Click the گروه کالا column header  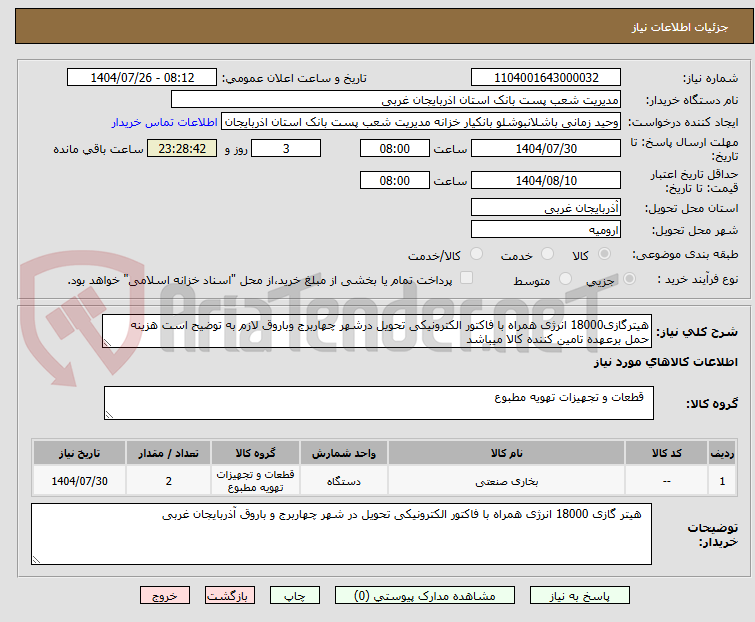click(255, 453)
